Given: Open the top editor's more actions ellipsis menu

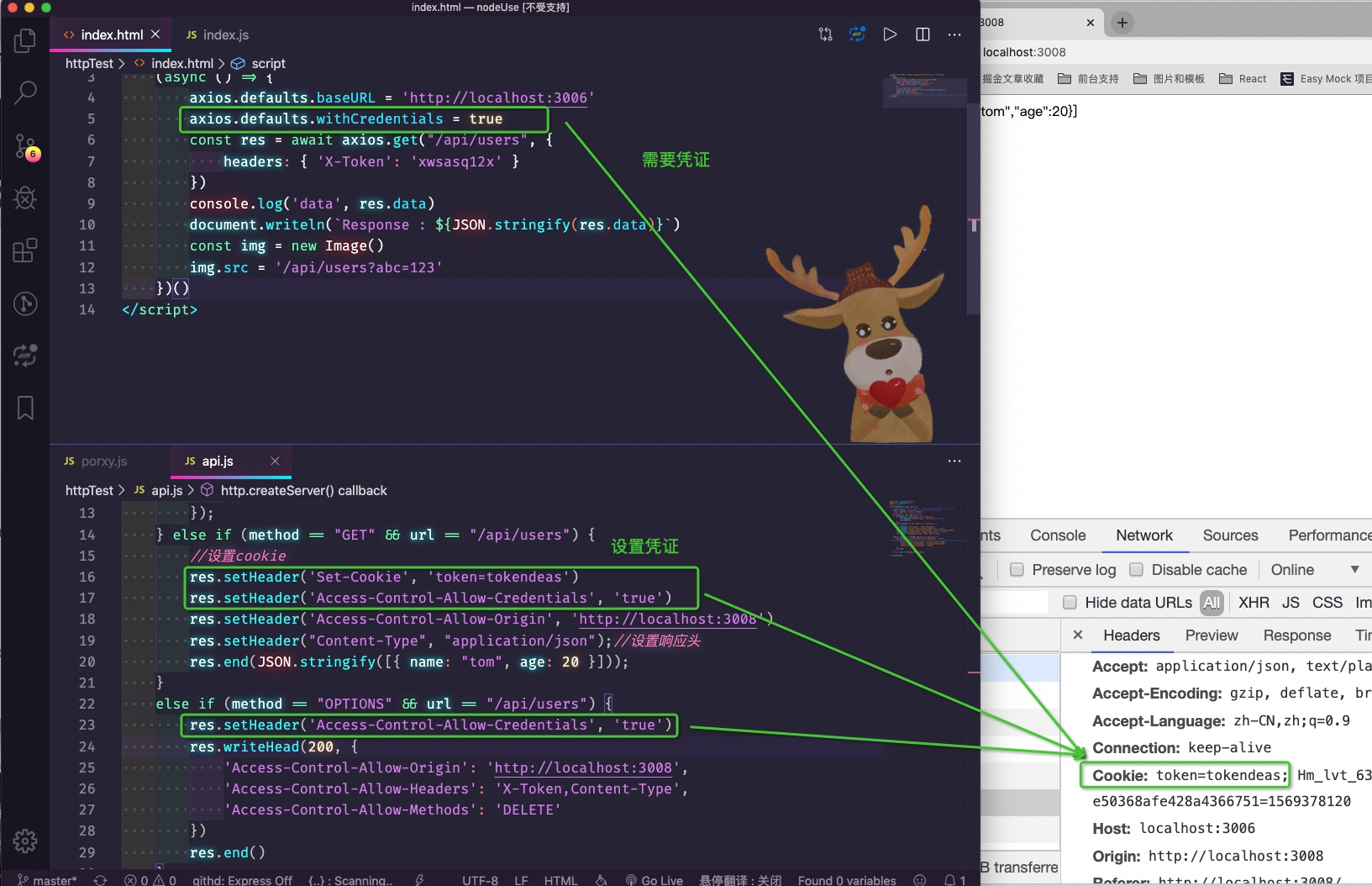Looking at the screenshot, I should click(954, 34).
